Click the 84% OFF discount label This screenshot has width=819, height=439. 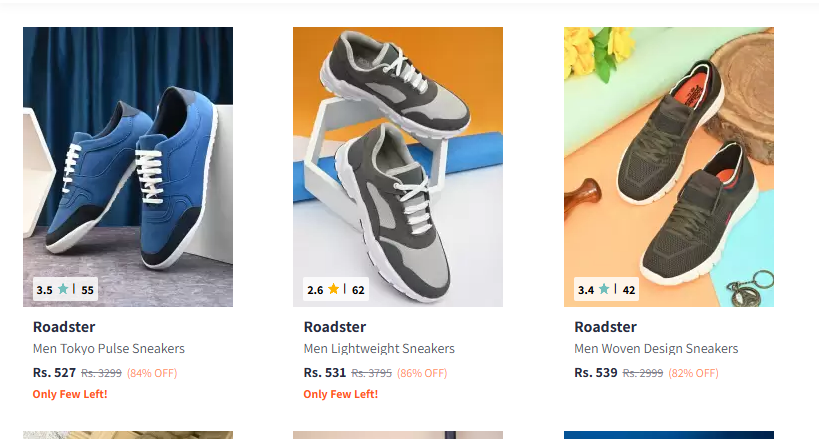tap(152, 373)
